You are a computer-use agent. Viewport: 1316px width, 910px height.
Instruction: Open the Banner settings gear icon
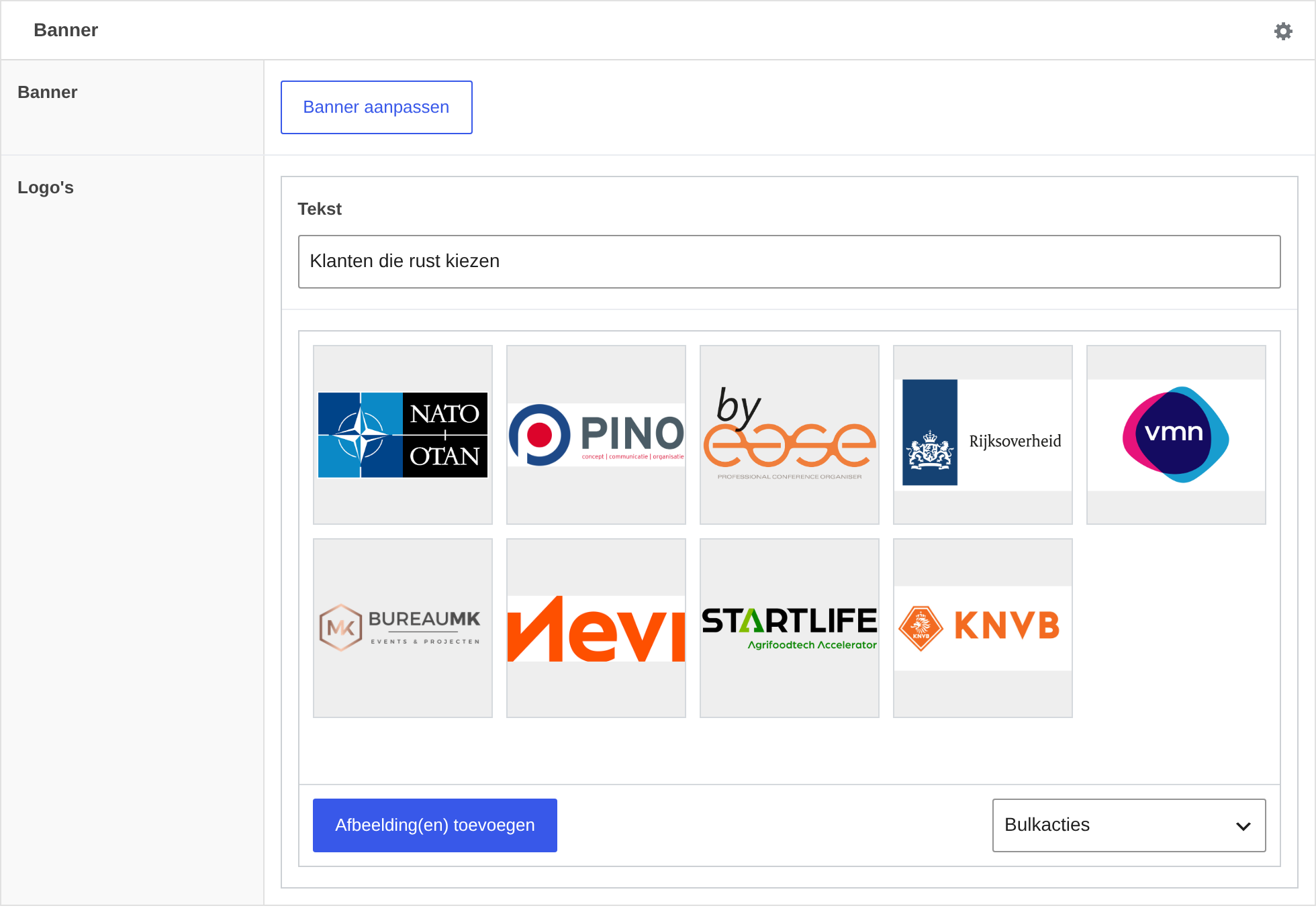click(x=1283, y=31)
